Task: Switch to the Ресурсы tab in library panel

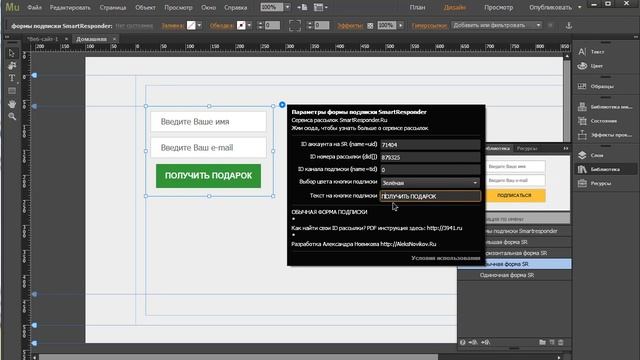Action: [x=527, y=148]
